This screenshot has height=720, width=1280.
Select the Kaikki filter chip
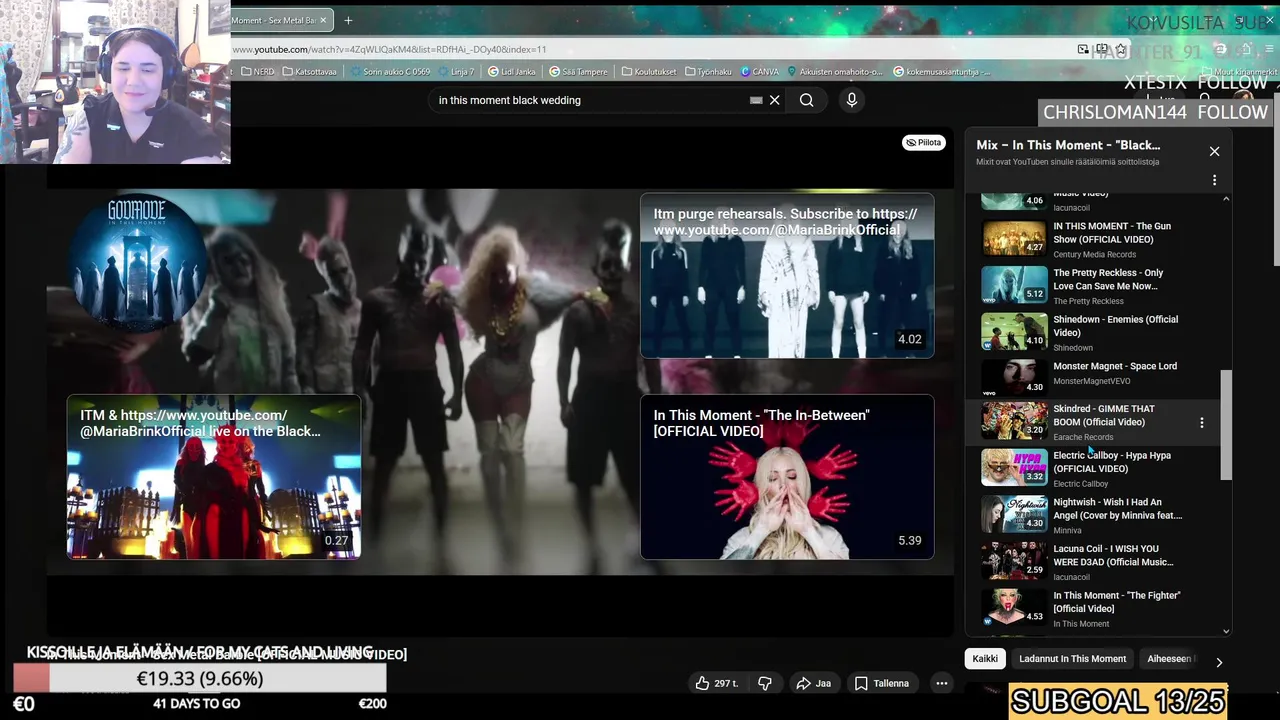[x=985, y=659]
